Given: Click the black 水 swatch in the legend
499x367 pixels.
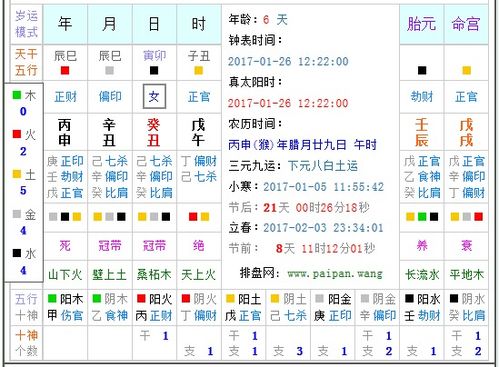Looking at the screenshot, I should pyautogui.click(x=17, y=253).
